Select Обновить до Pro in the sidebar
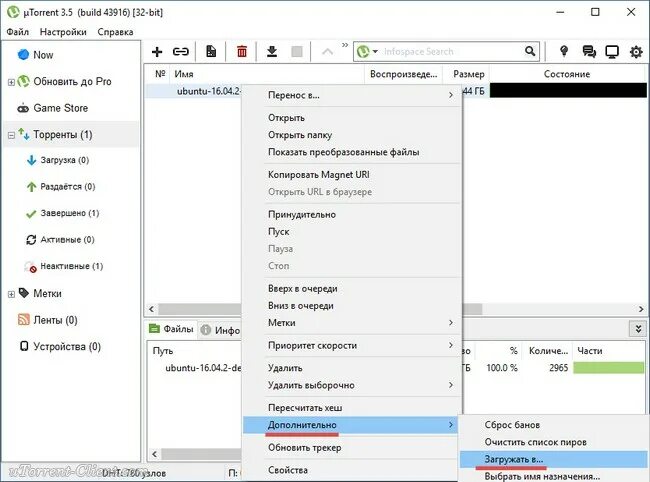650x482 pixels. [x=72, y=81]
